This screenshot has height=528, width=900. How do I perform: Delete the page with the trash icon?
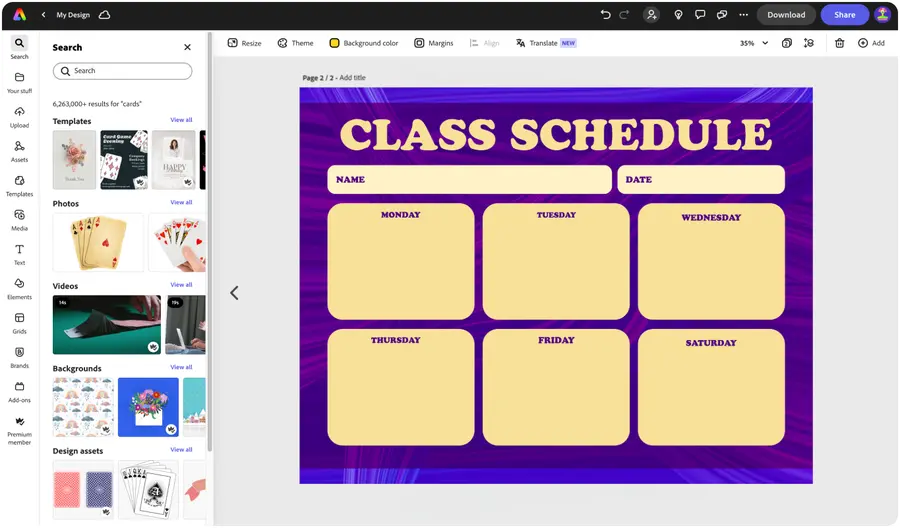pos(839,43)
